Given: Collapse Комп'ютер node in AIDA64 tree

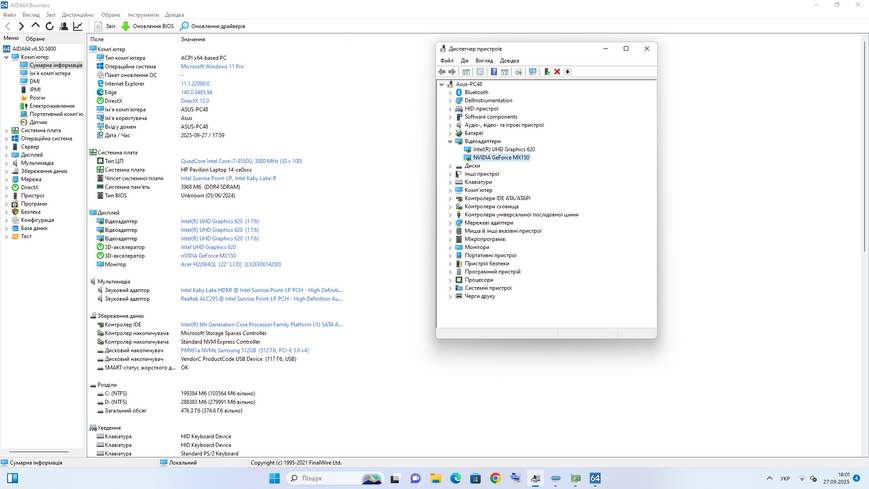Looking at the screenshot, I should [6, 57].
